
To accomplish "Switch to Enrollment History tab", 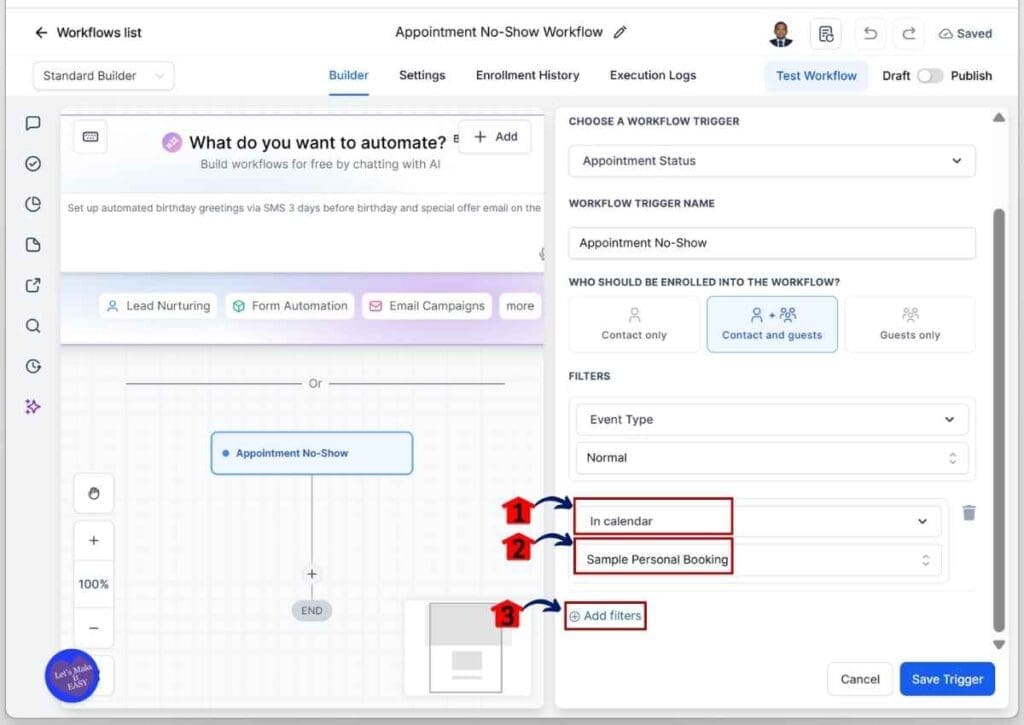I will coord(528,76).
